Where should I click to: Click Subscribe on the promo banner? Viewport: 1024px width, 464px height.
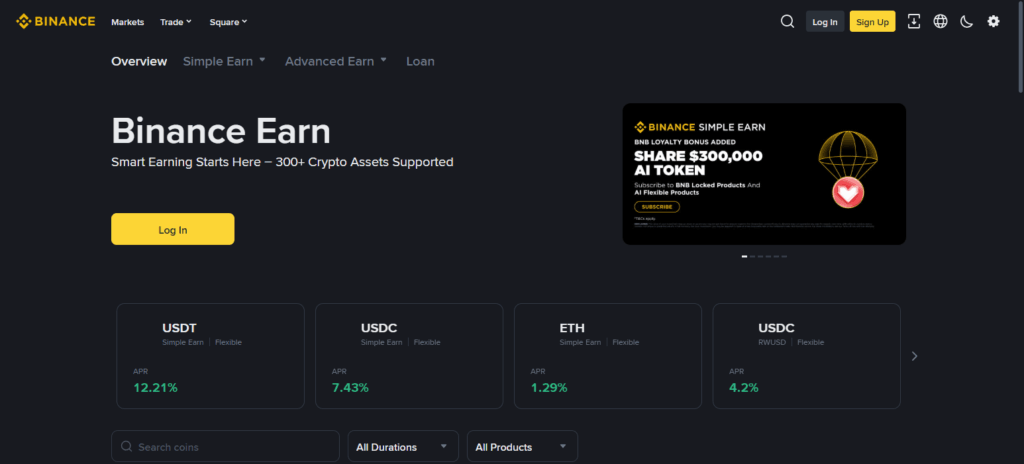pos(656,207)
